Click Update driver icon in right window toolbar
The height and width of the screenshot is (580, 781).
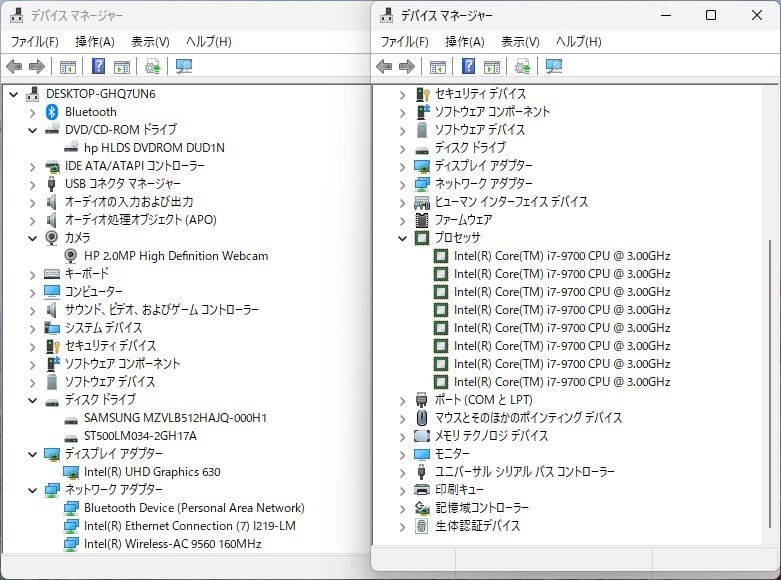pos(522,66)
